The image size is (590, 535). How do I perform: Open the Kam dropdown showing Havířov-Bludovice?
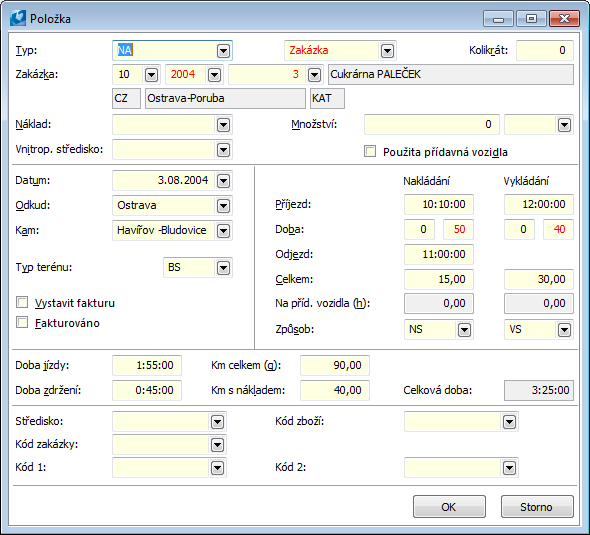pyautogui.click(x=223, y=231)
